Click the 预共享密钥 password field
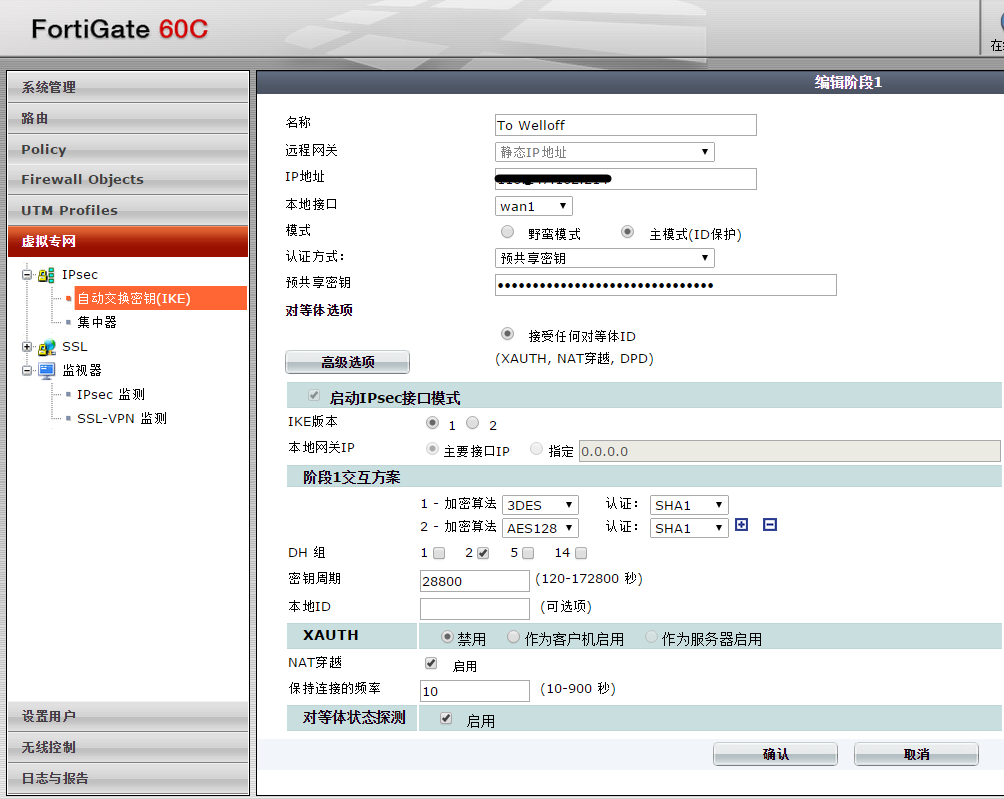Screen dimensions: 1004x799 (665, 285)
